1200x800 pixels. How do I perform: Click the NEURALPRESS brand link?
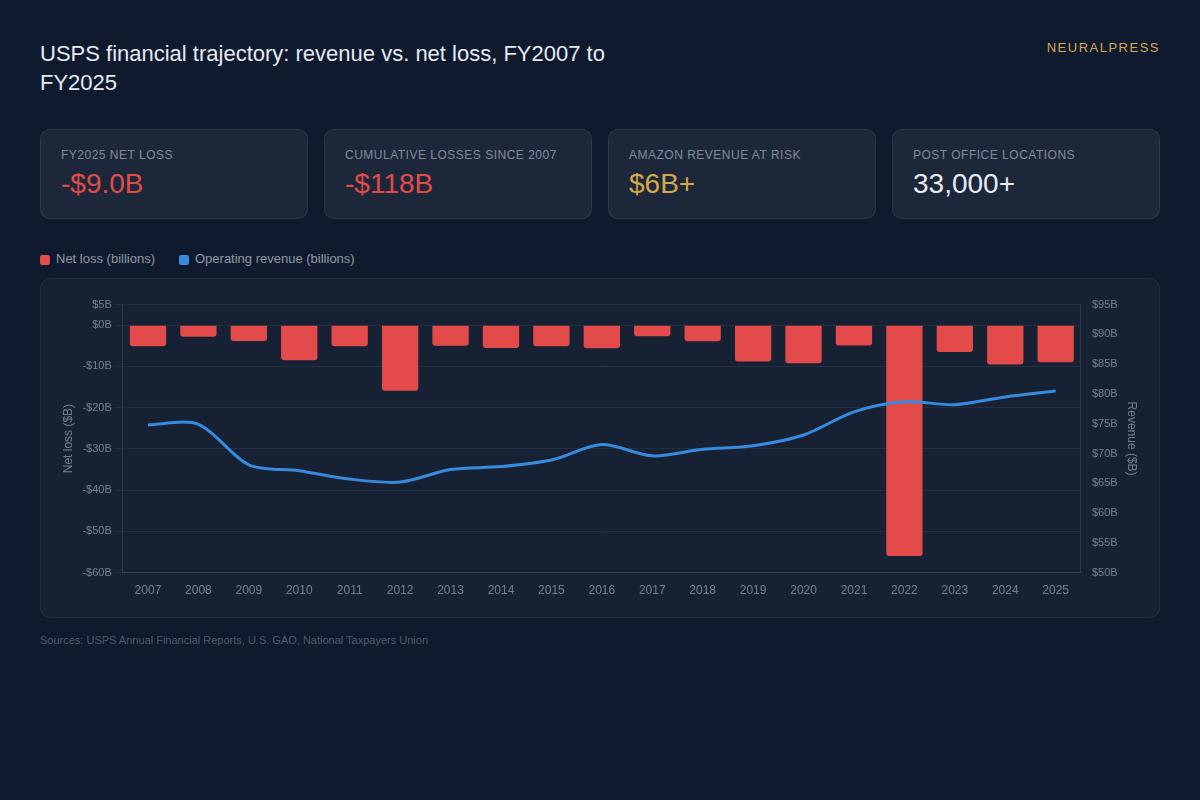pos(1103,48)
